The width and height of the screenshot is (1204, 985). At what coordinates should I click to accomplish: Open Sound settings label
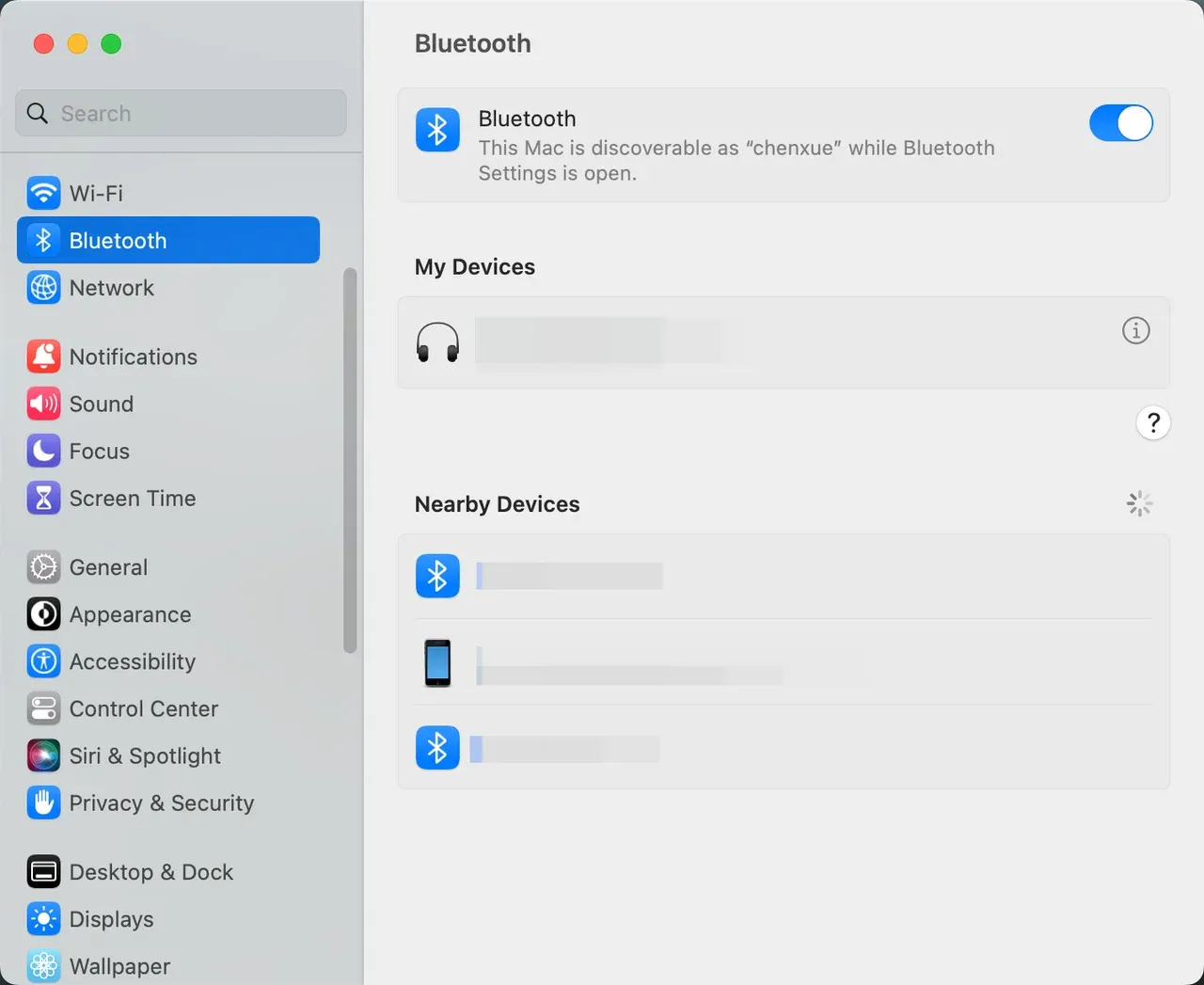coord(102,404)
